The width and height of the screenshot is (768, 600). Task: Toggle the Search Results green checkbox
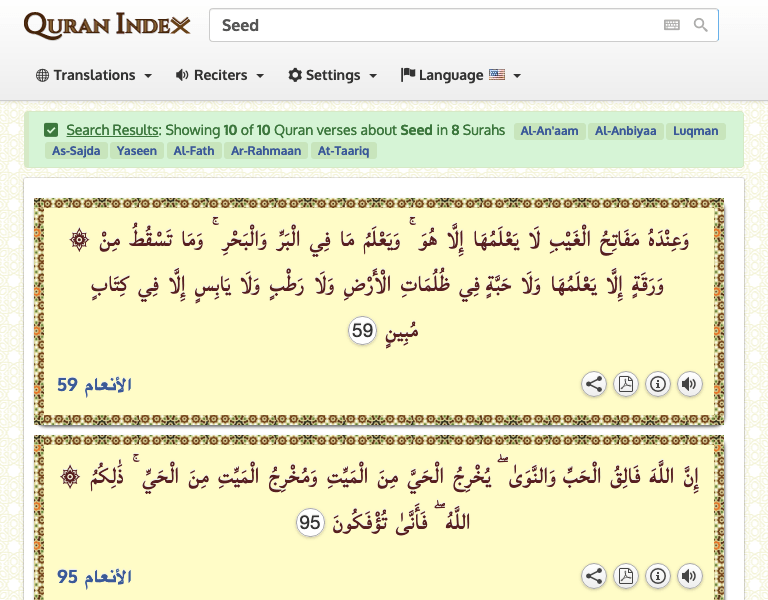click(51, 130)
